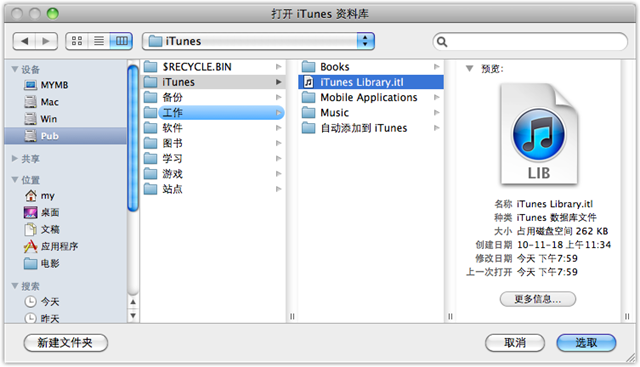Click the 取消 button
Viewport: 640px width, 367px height.
click(515, 343)
